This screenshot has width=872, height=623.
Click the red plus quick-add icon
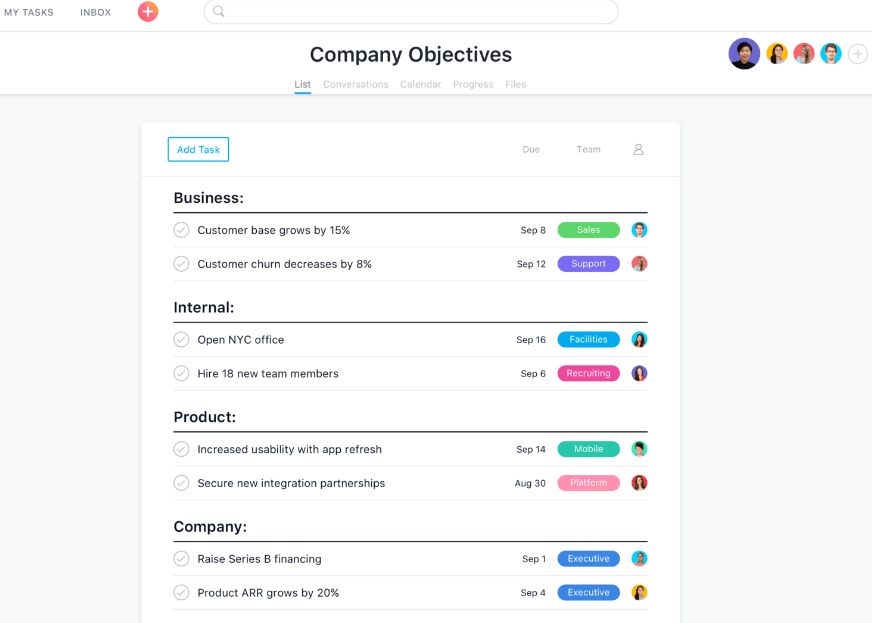click(148, 12)
